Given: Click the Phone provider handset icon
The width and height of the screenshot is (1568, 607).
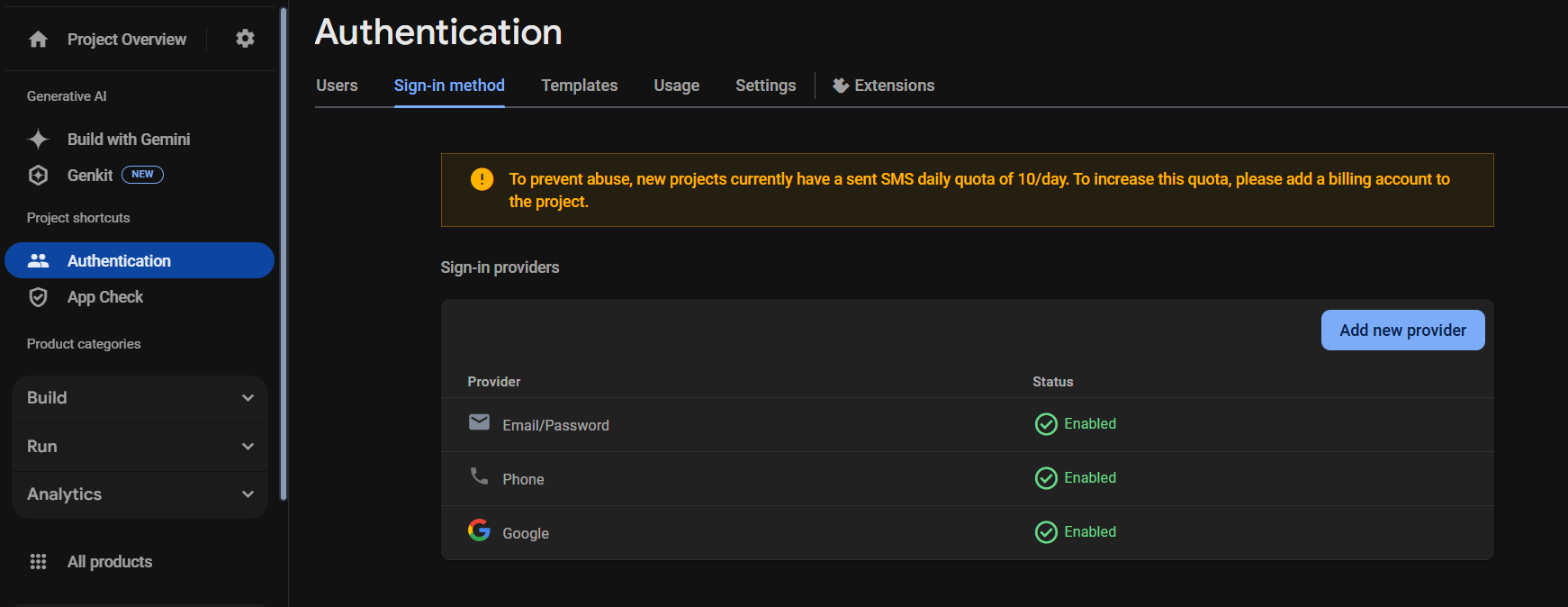Looking at the screenshot, I should click(x=479, y=476).
